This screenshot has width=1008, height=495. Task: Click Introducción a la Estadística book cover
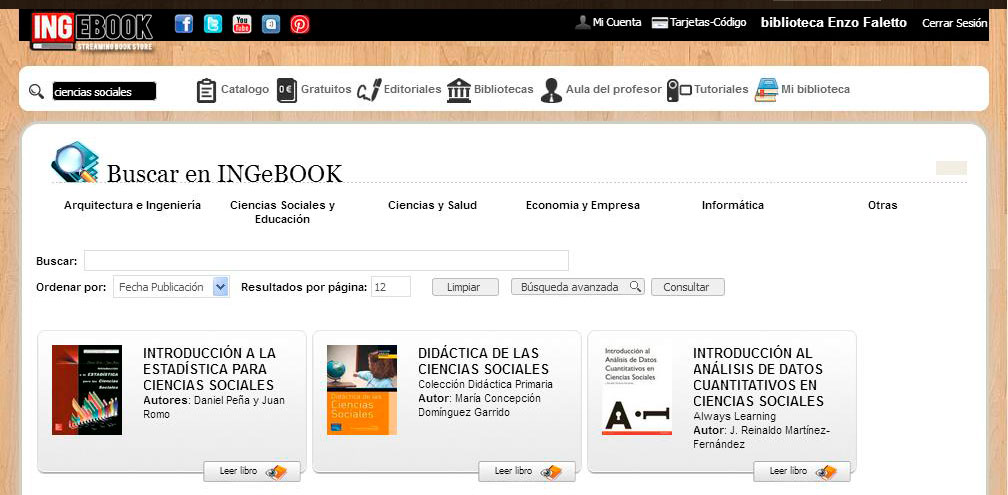(x=87, y=390)
